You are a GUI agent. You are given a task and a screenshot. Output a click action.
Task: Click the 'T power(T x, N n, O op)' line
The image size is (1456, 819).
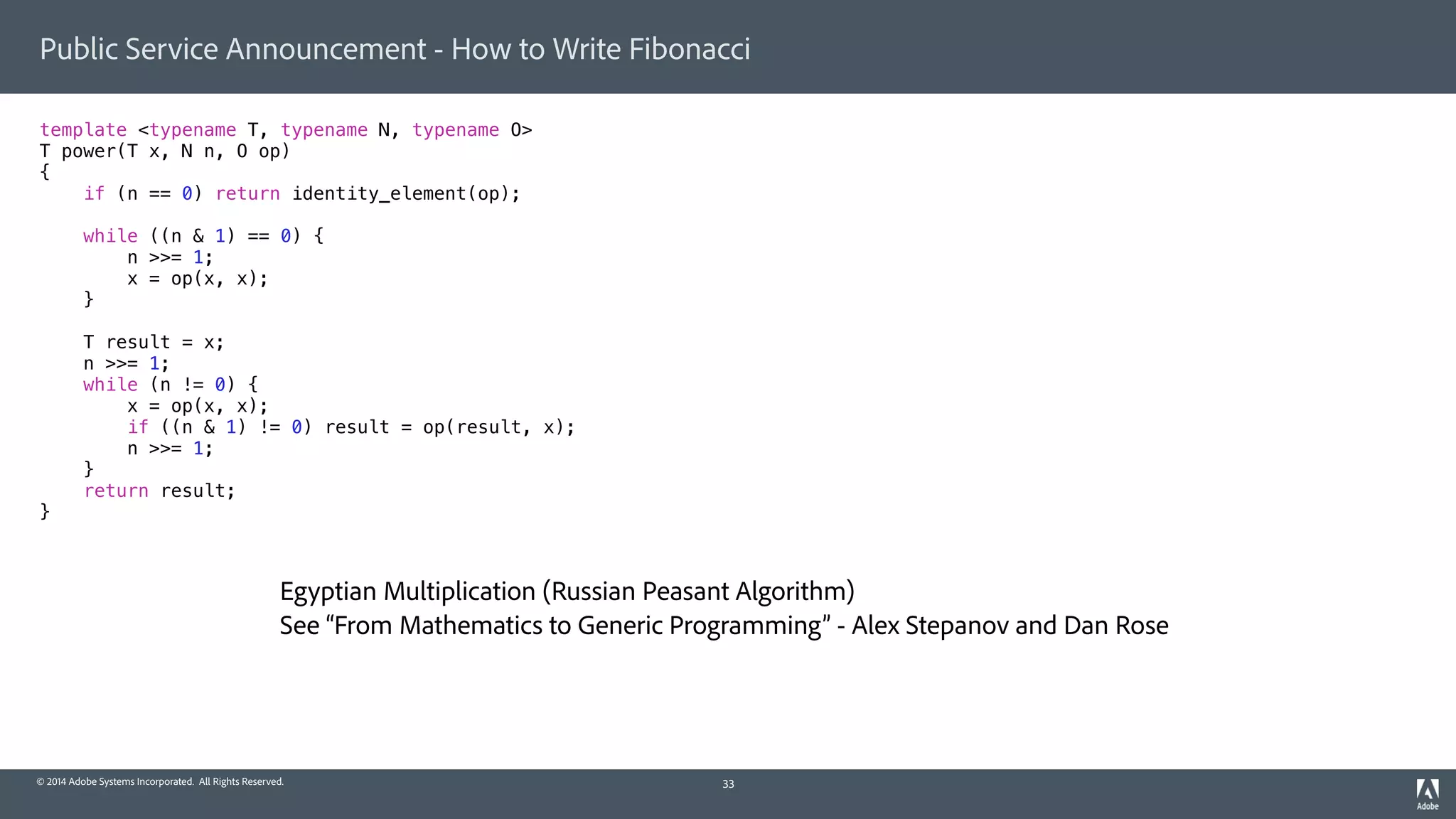165,151
